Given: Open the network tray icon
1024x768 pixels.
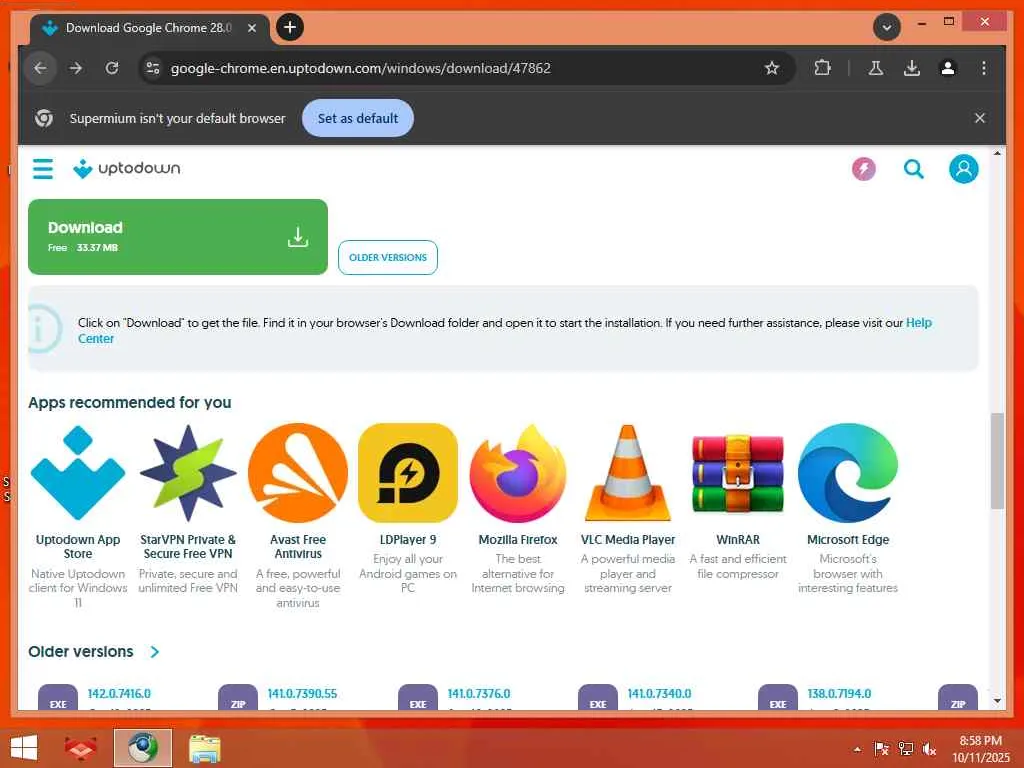Looking at the screenshot, I should click(905, 749).
